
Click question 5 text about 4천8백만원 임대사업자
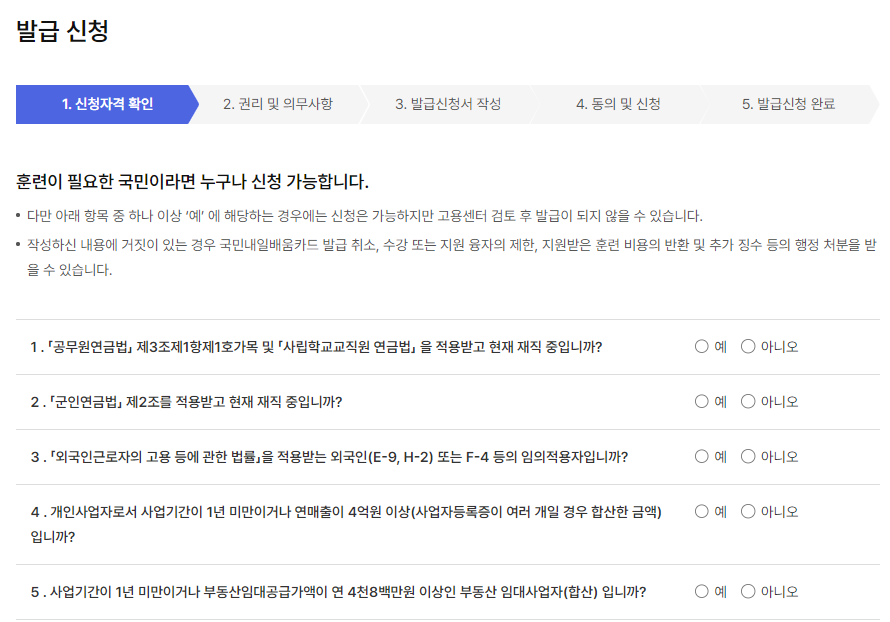pyautogui.click(x=338, y=592)
